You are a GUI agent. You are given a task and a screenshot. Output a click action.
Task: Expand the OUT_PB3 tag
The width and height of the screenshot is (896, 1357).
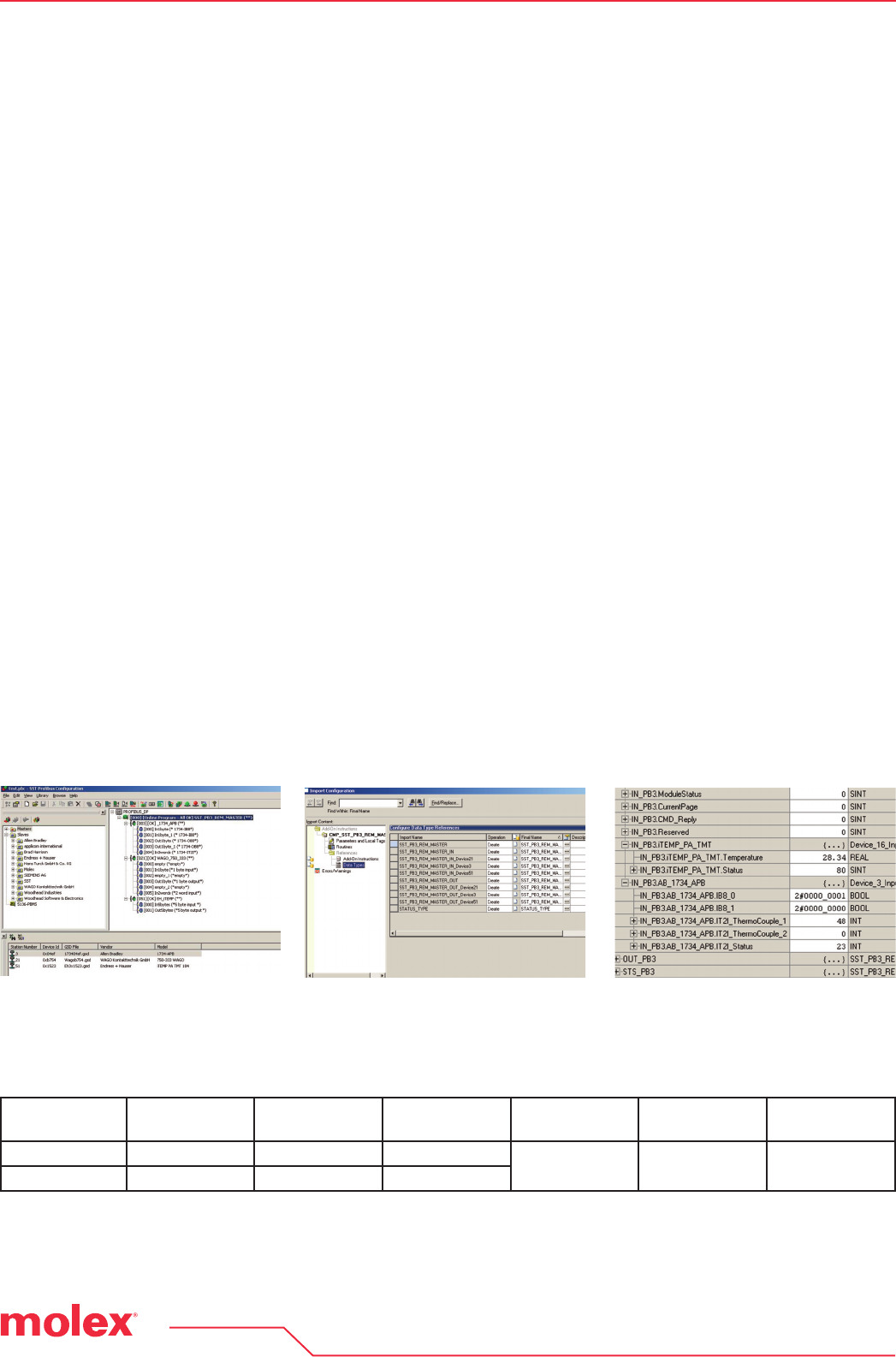point(618,959)
